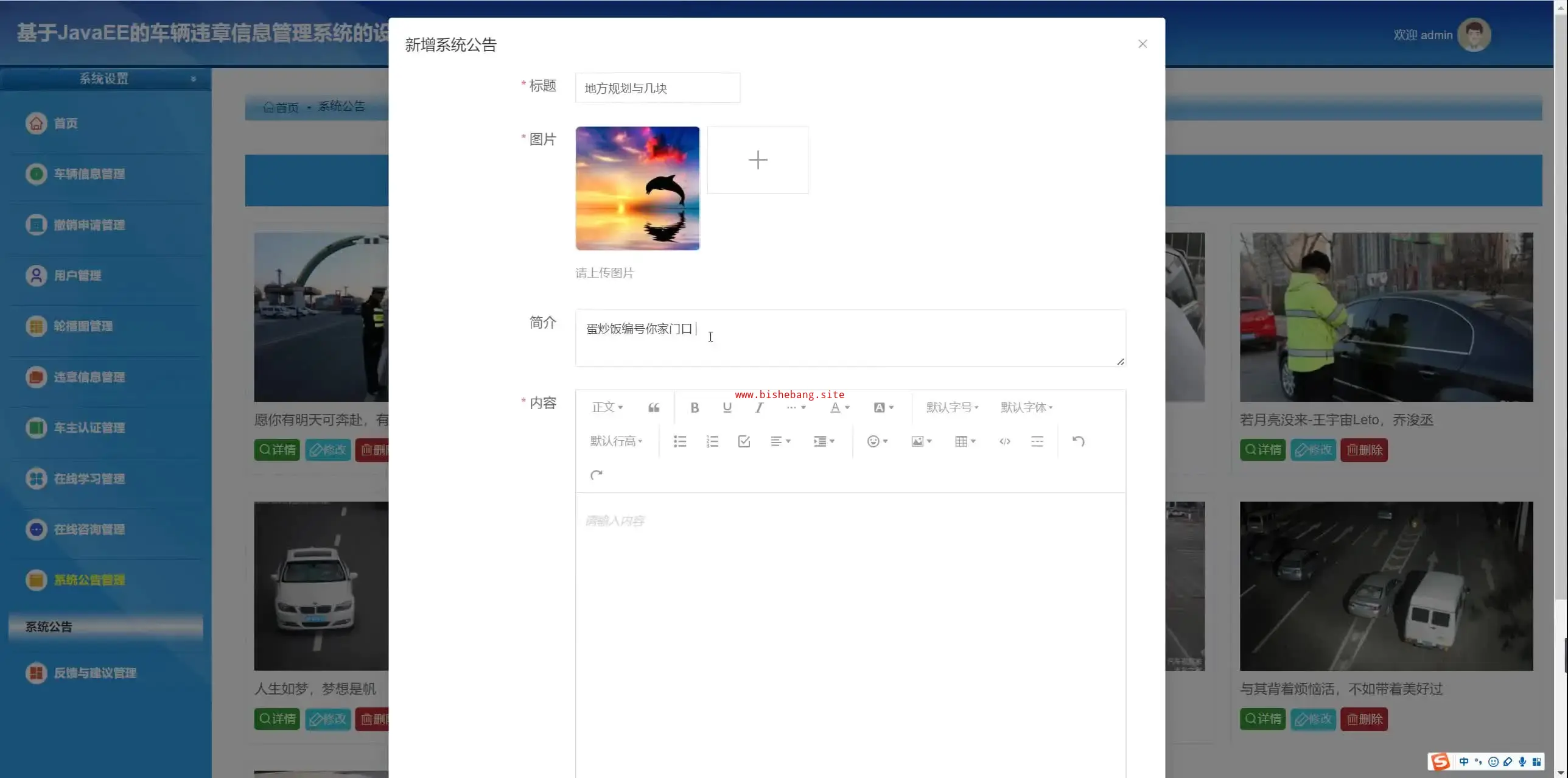The image size is (1568, 778).
Task: Insert a numbered ordered list
Action: coord(712,441)
